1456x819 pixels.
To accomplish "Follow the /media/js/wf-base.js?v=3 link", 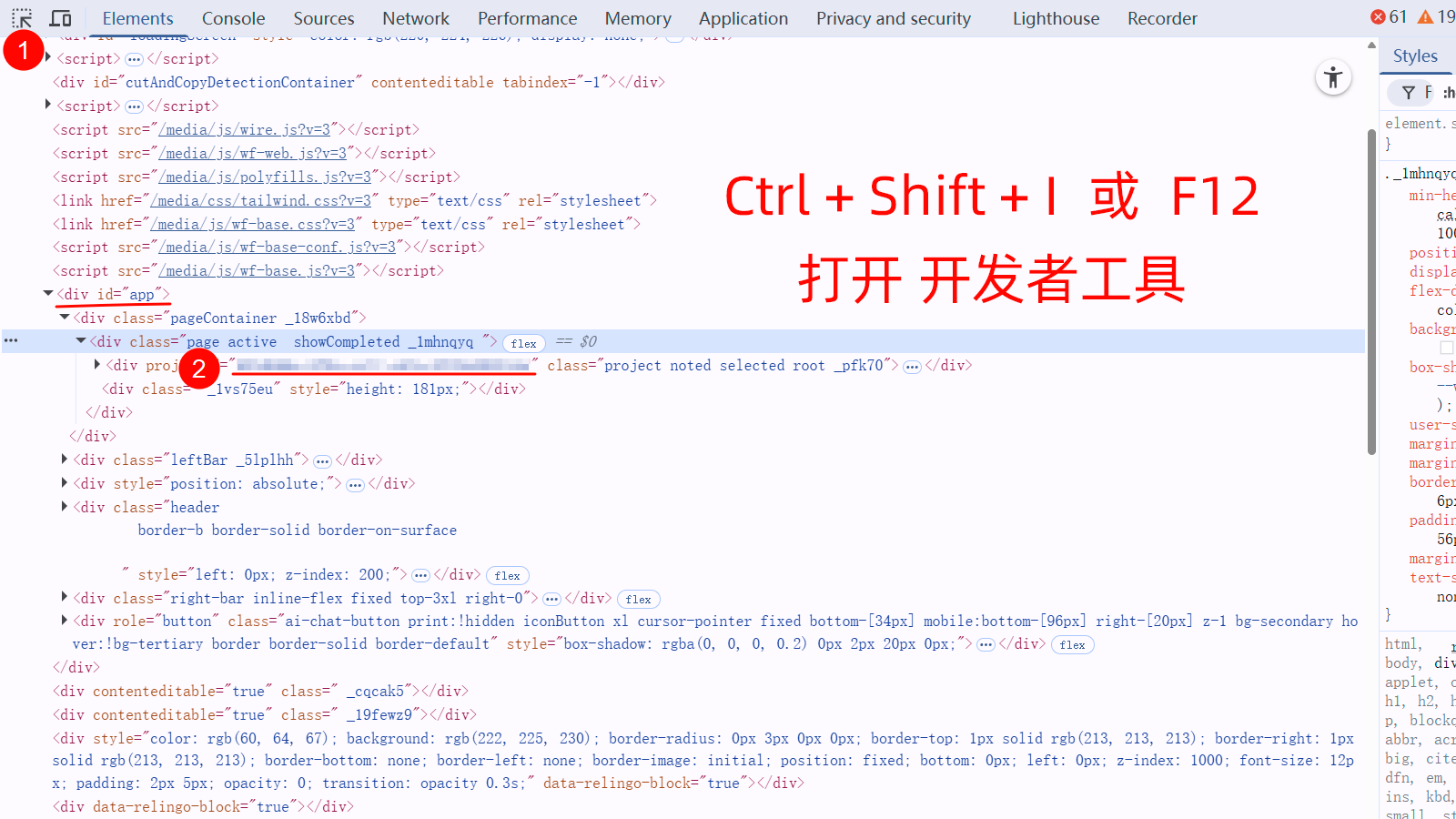I will coord(258,271).
